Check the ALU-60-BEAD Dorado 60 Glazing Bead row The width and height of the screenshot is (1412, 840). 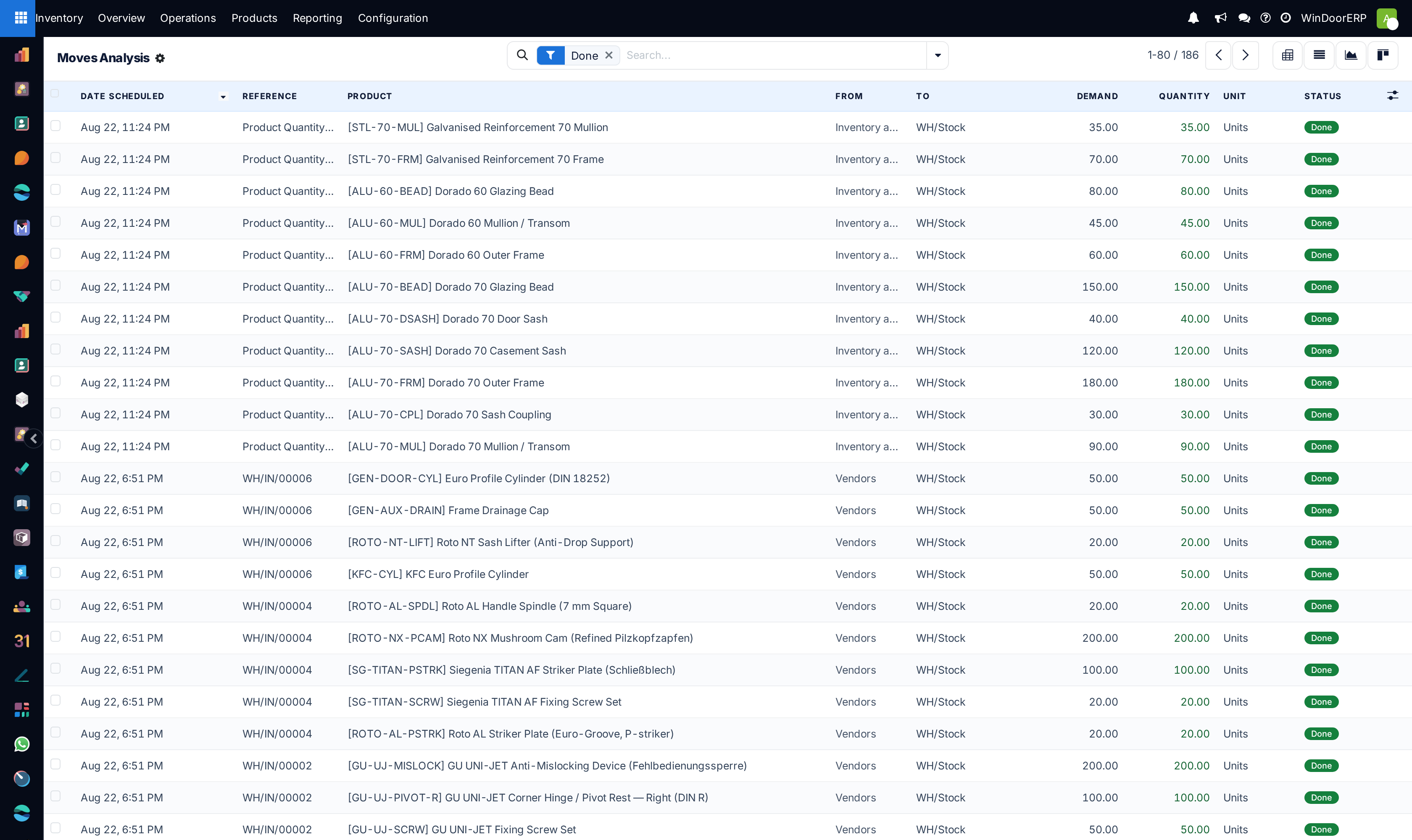click(55, 189)
